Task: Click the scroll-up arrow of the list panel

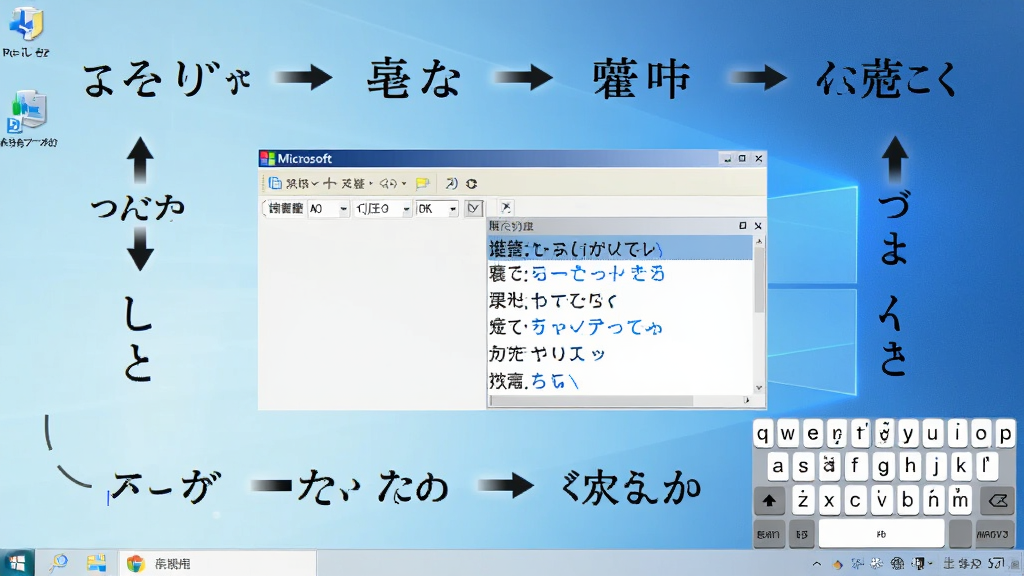Action: coord(759,241)
